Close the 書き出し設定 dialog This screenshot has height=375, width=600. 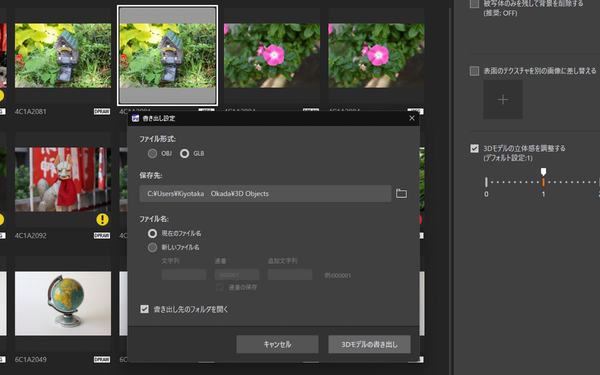click(x=412, y=118)
